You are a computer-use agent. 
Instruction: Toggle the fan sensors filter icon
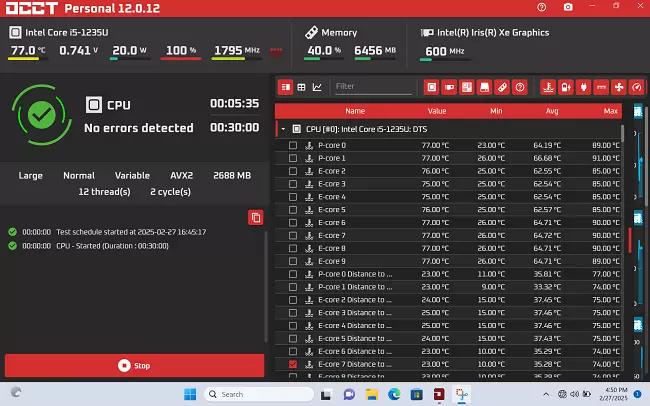[619, 87]
